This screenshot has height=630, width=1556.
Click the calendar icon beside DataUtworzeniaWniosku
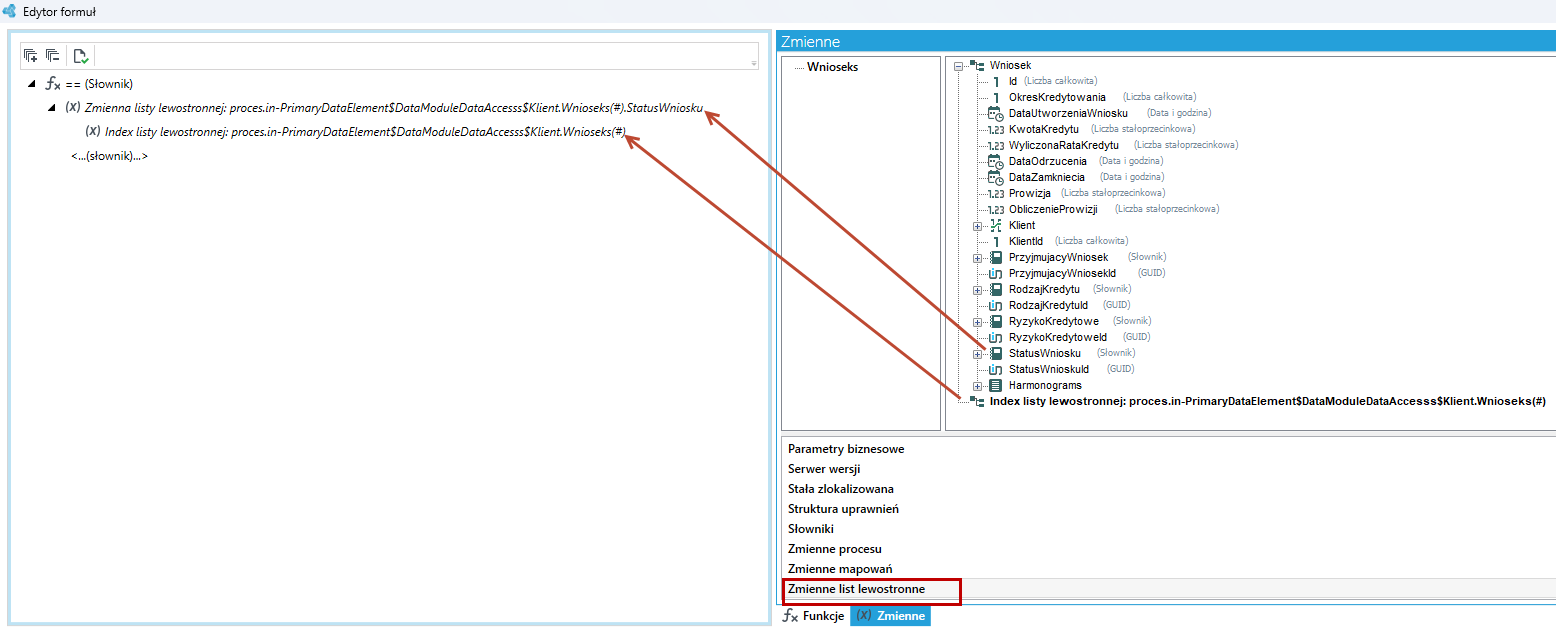point(995,113)
